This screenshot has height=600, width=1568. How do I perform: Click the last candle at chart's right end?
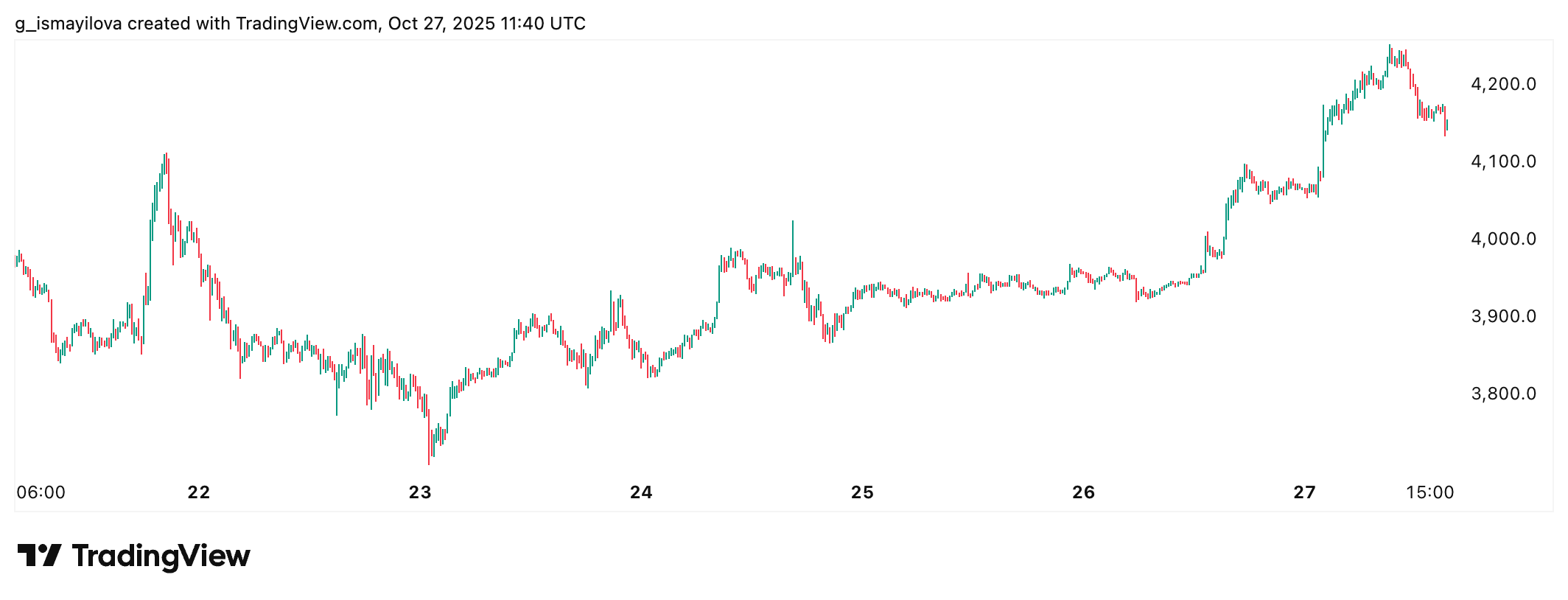(x=1447, y=125)
